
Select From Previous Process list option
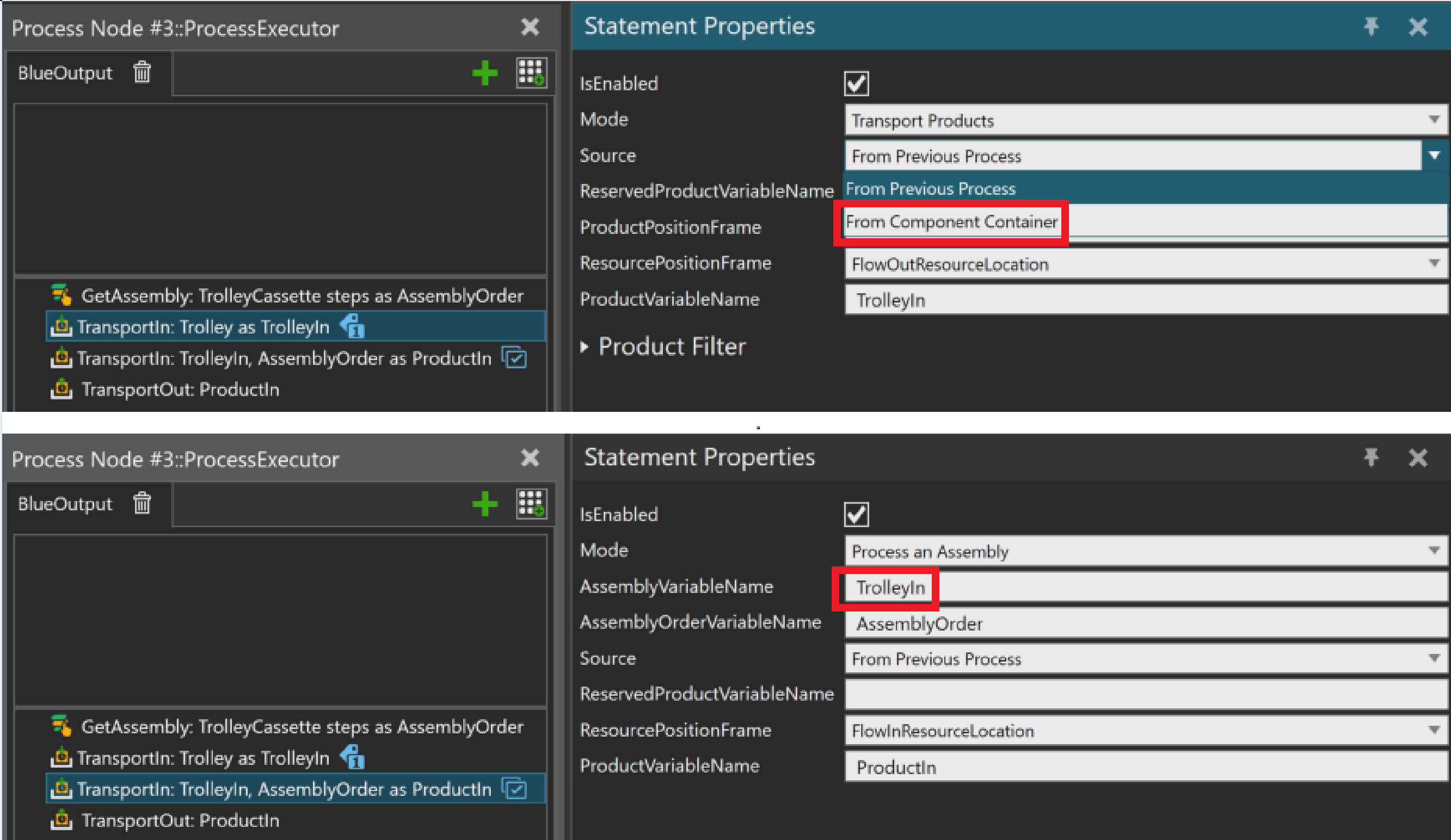pyautogui.click(x=931, y=189)
